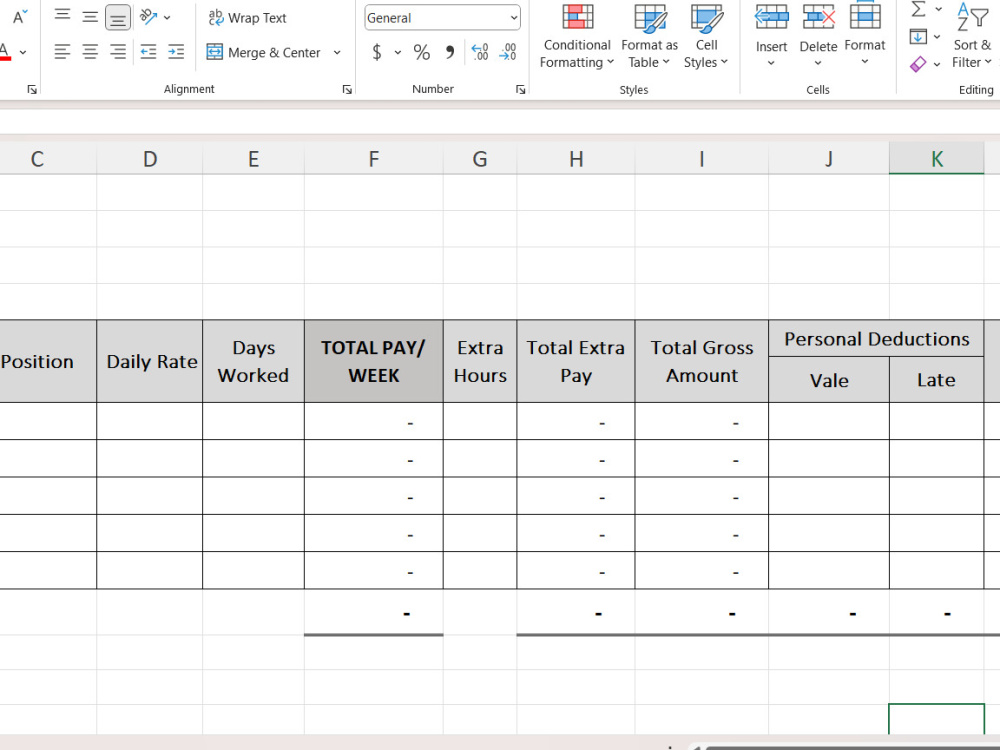Expand the Font Color dropdown arrow
1000x750 pixels.
23,52
